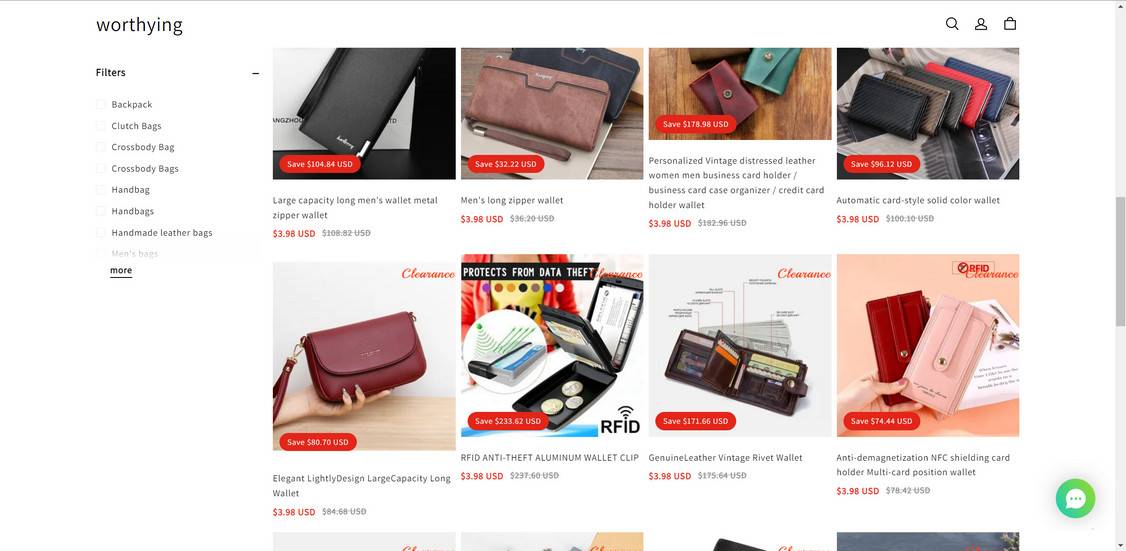
Task: Select the Crossbody Bag filter checkbox
Action: 101,147
